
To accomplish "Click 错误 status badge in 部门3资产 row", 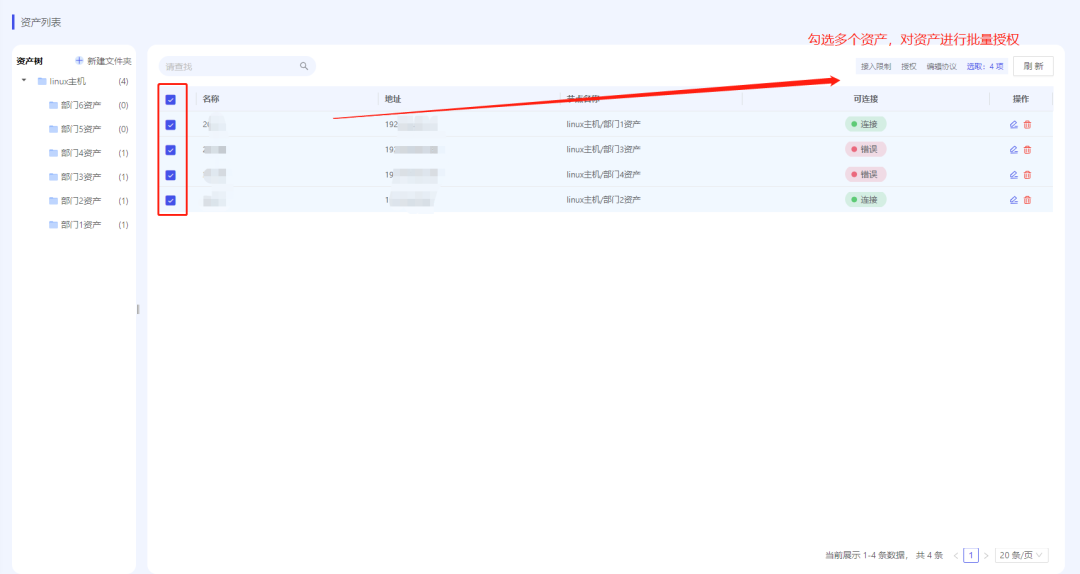I will click(x=865, y=150).
